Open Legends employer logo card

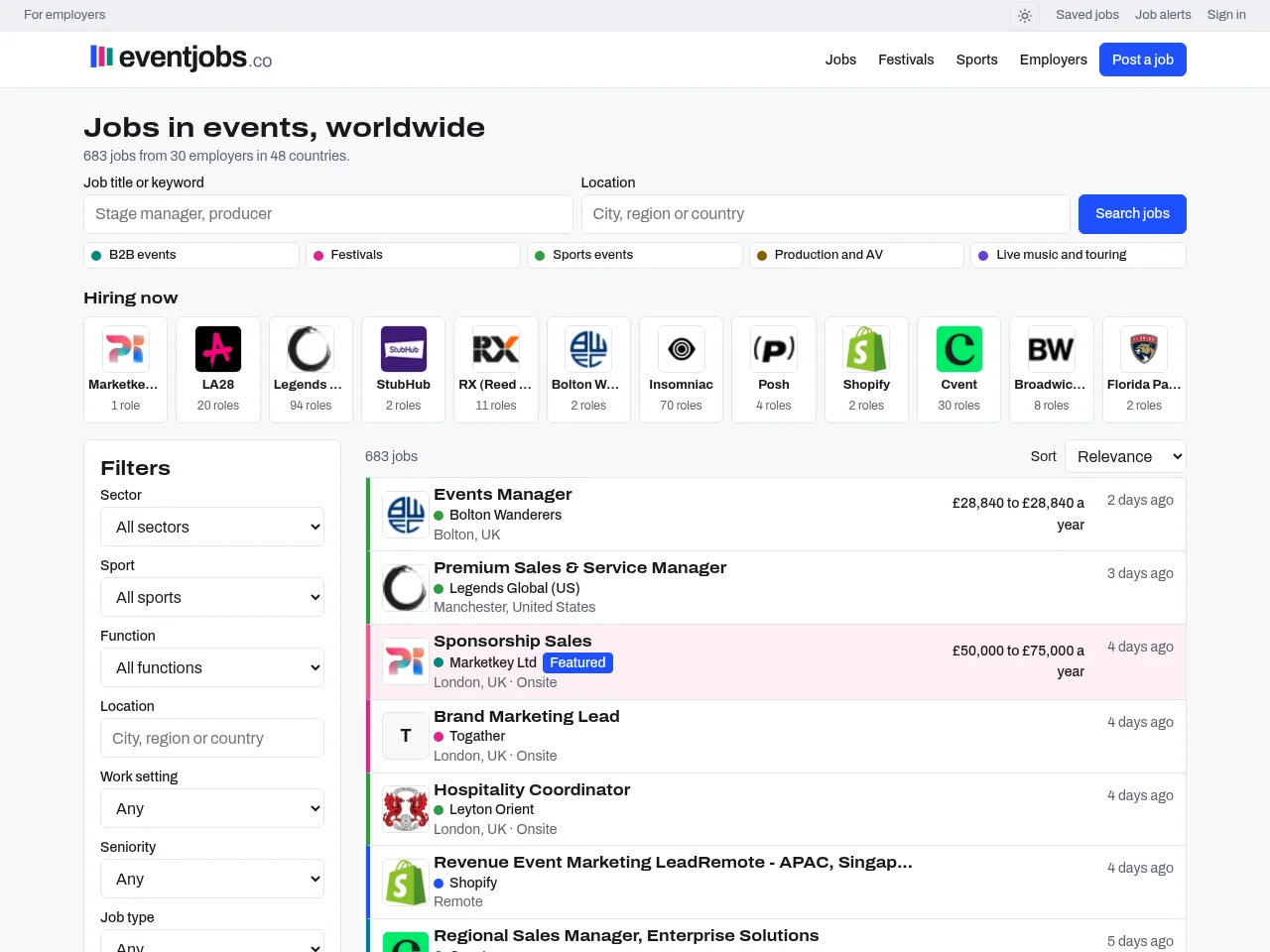click(311, 370)
